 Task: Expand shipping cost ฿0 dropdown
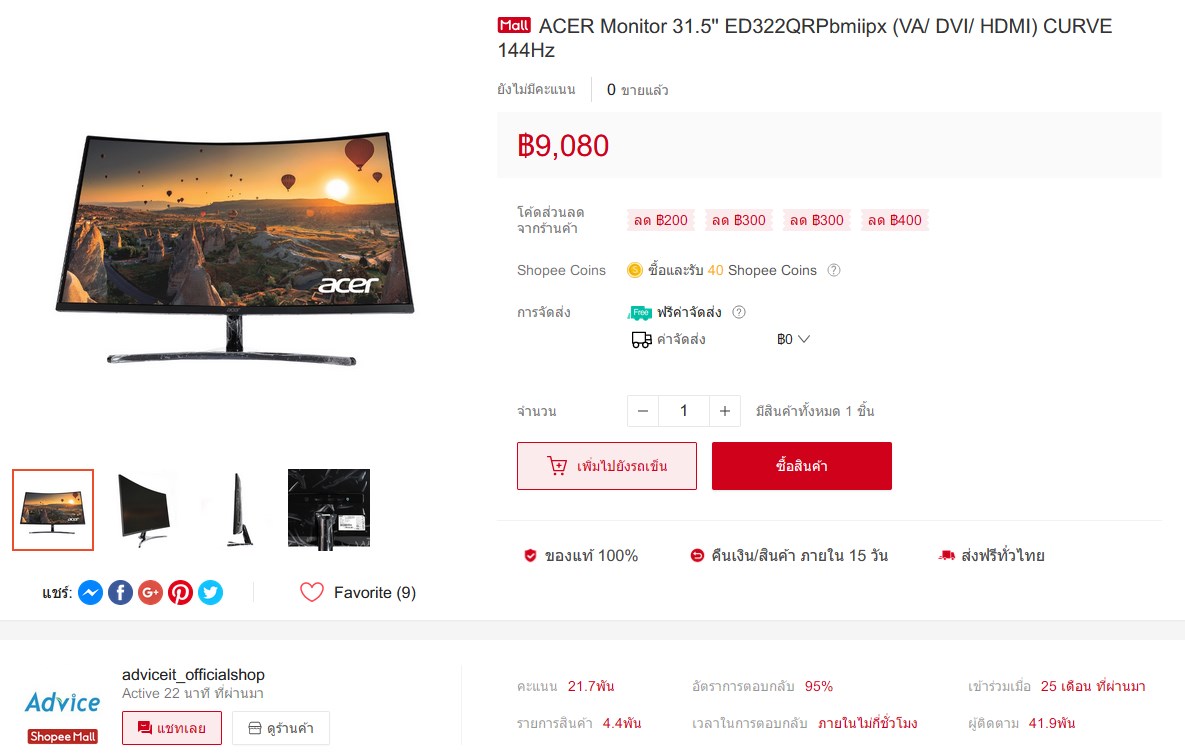click(x=794, y=339)
